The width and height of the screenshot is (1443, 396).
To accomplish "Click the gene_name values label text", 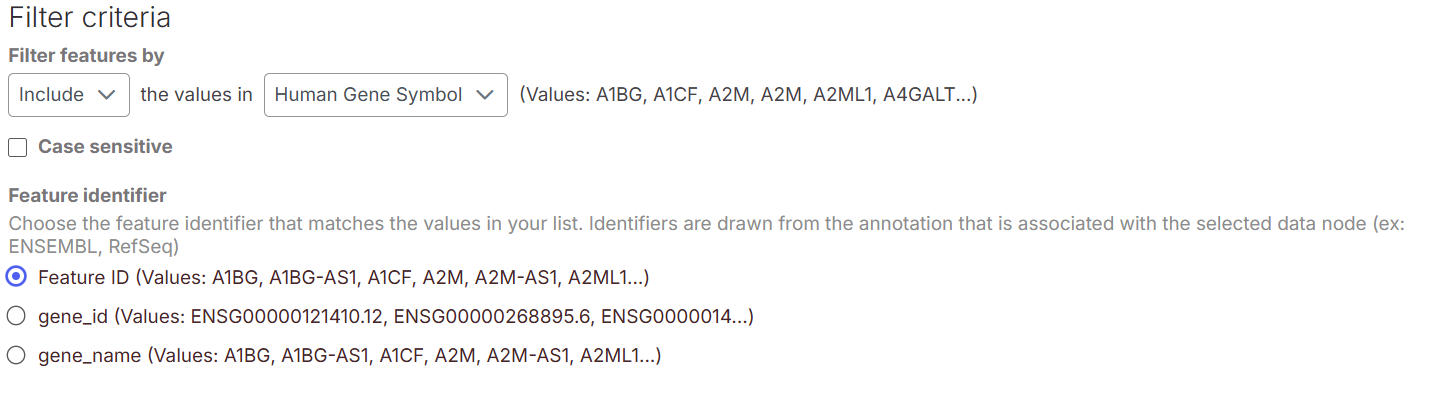I will pyautogui.click(x=350, y=355).
